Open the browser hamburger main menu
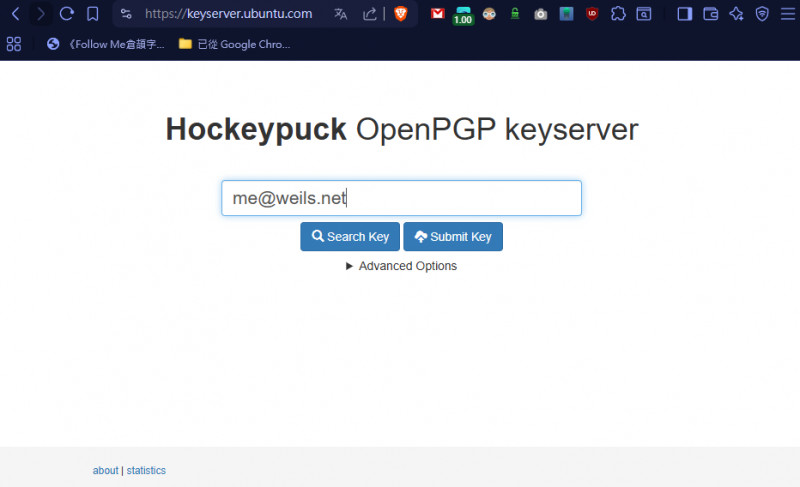Viewport: 800px width, 487px height. (x=787, y=14)
